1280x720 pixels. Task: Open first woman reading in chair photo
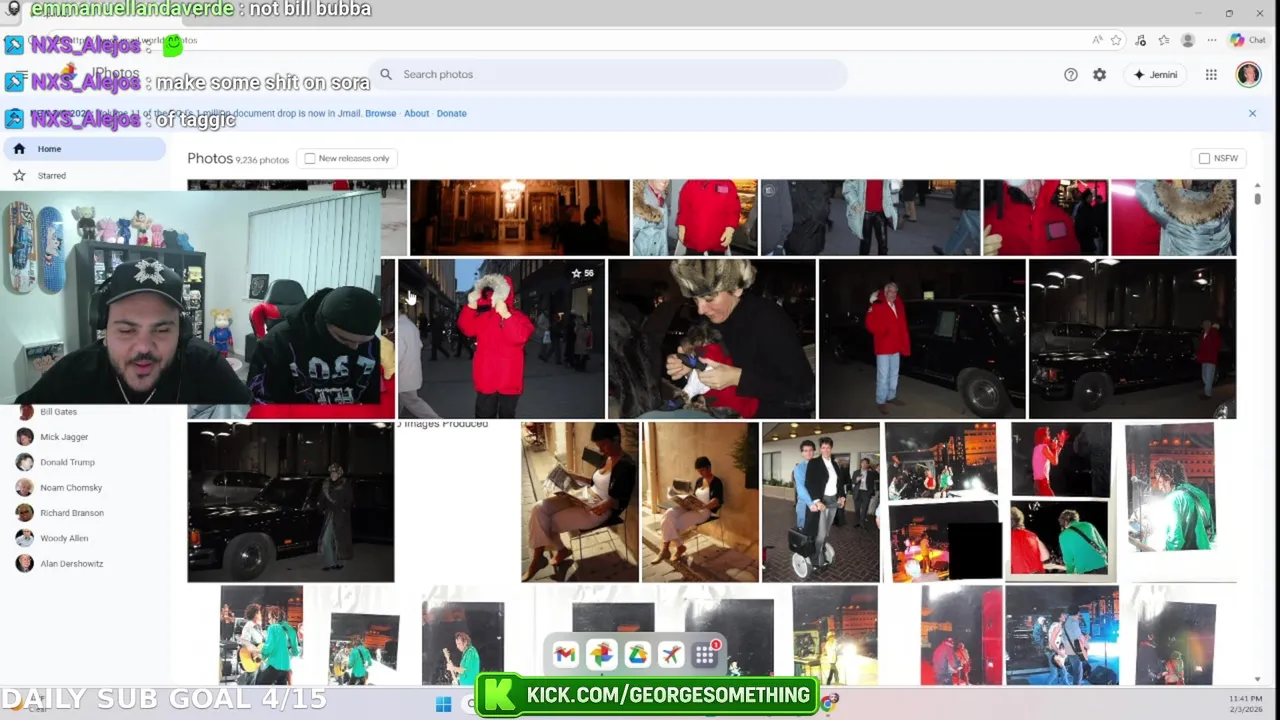[x=580, y=502]
